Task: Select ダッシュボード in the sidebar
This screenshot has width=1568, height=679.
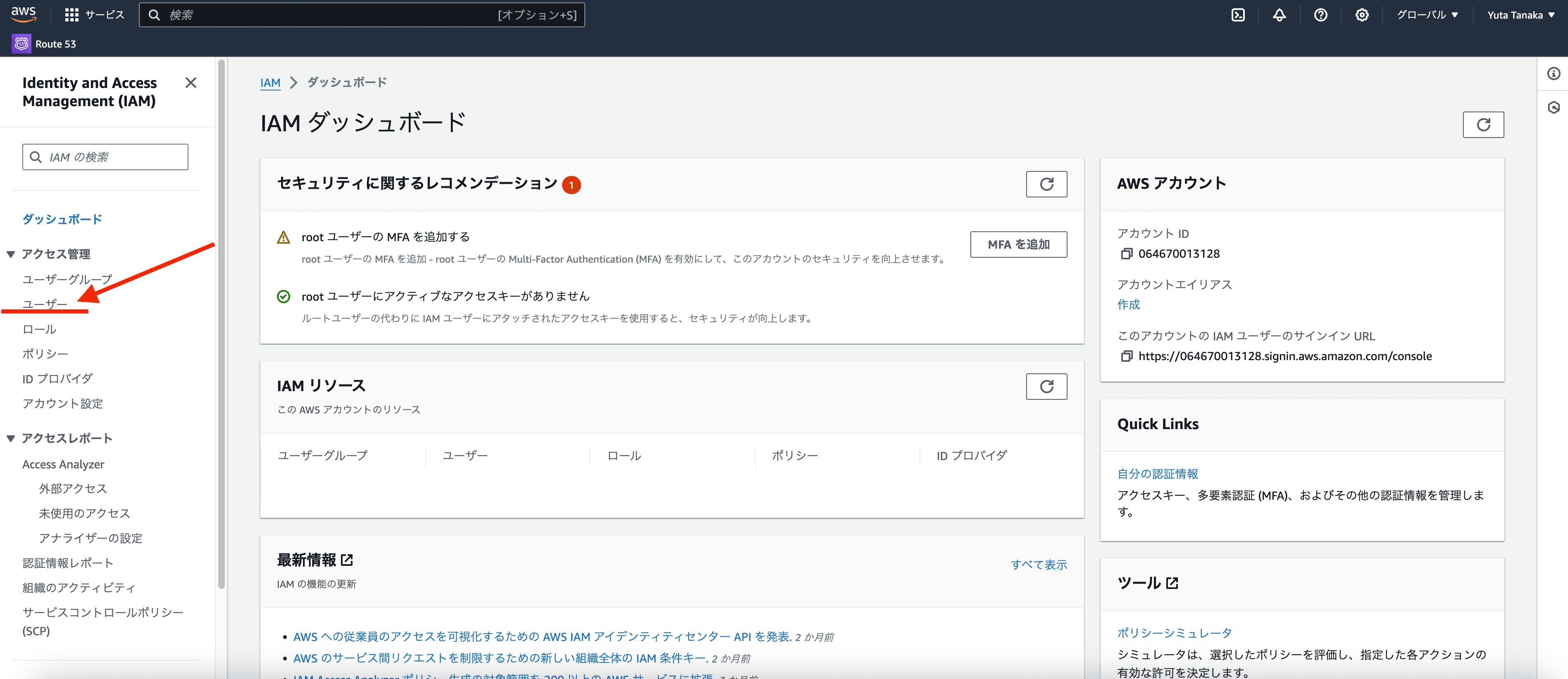Action: coord(62,219)
